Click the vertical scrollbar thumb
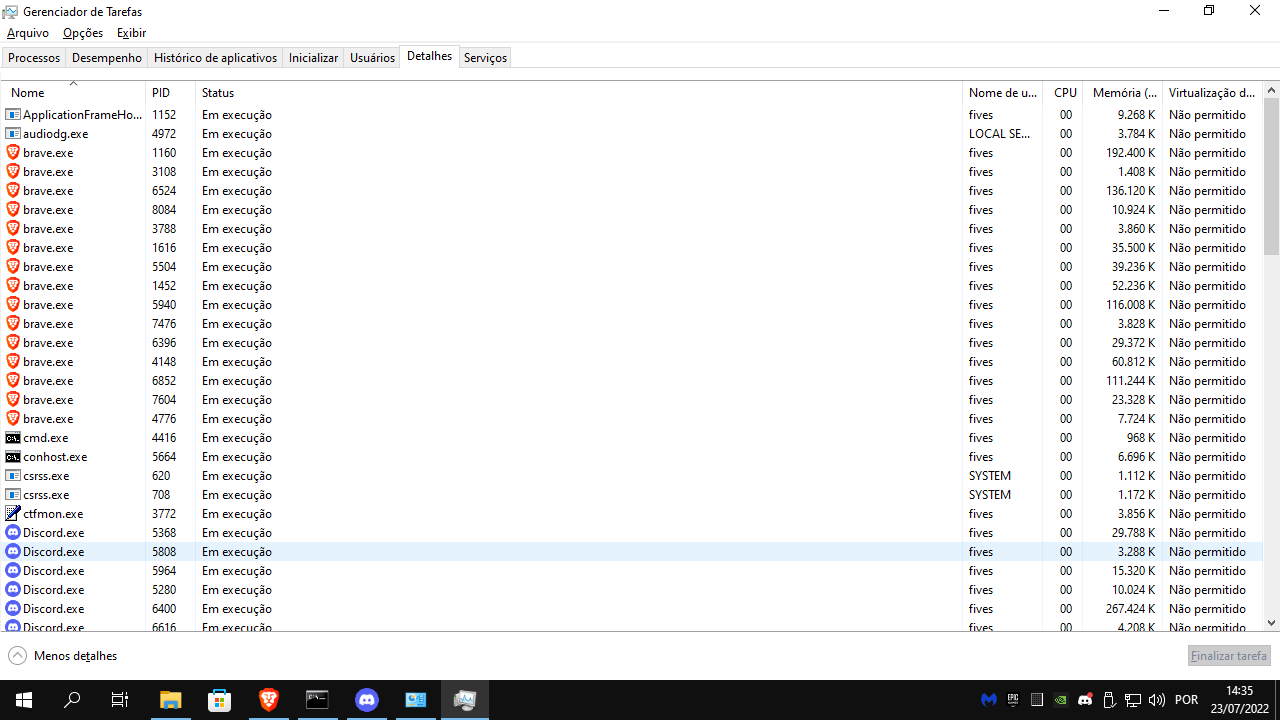 pyautogui.click(x=1271, y=177)
